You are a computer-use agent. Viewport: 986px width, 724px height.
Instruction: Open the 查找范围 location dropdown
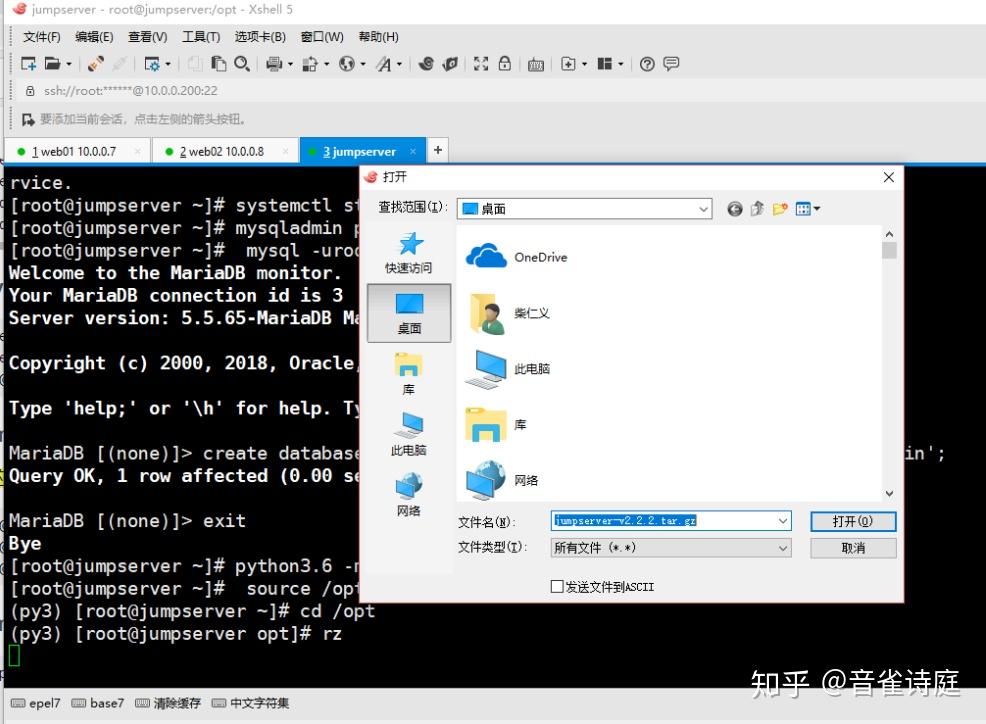[x=702, y=208]
